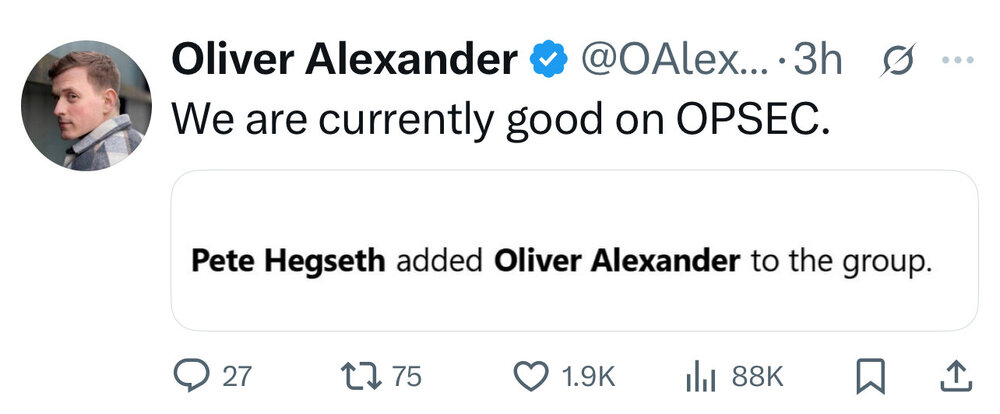Click the 1.9K likes count

pos(588,377)
